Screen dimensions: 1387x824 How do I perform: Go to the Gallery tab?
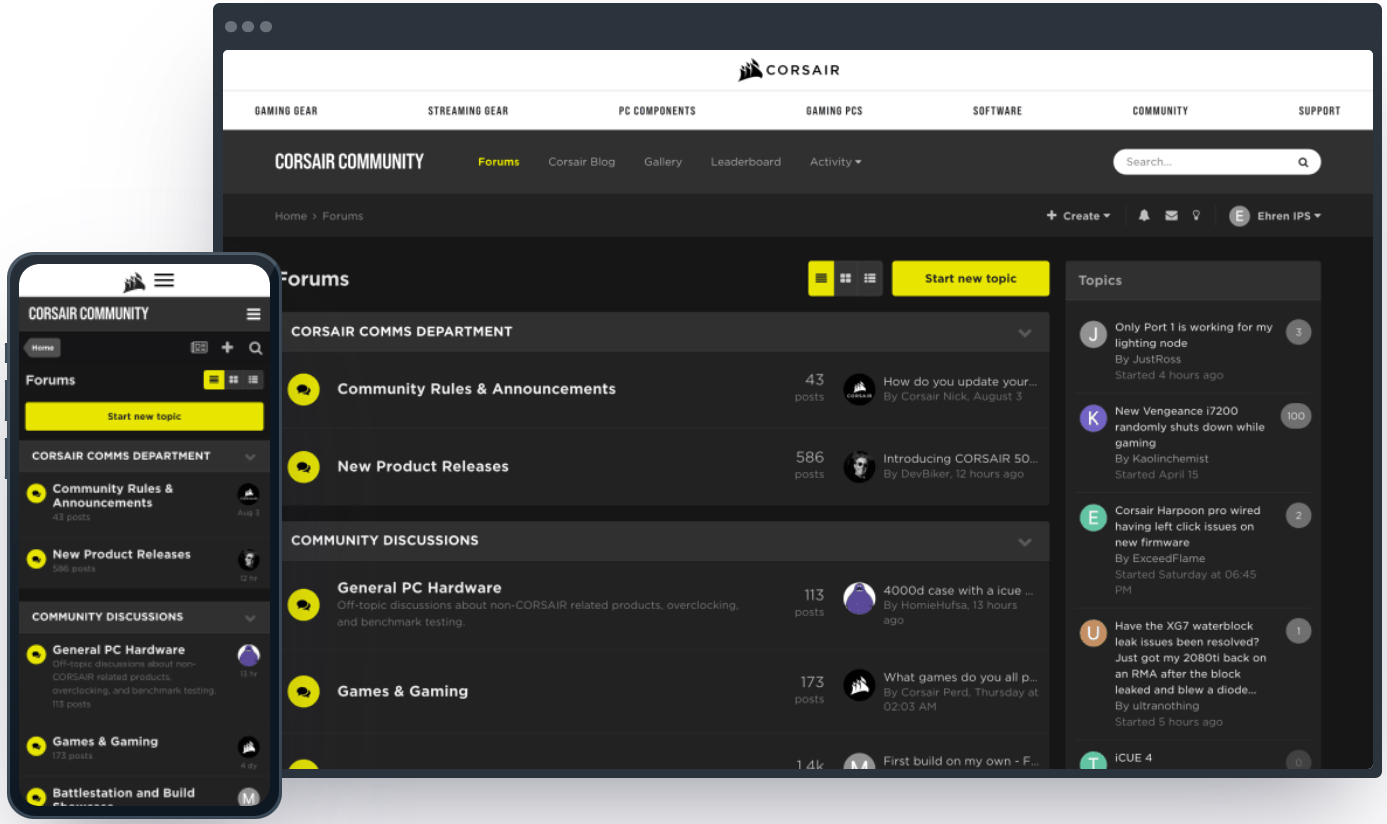[x=663, y=162]
